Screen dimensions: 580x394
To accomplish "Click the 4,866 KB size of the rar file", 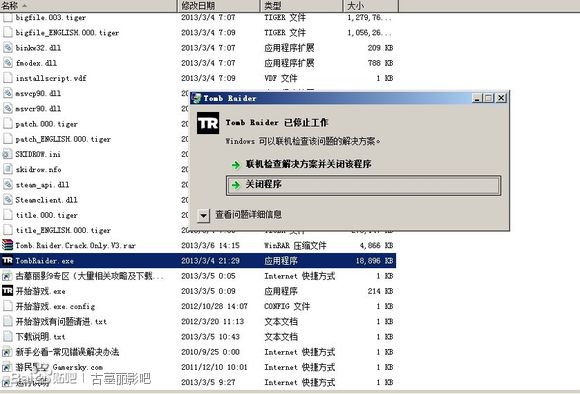I will tap(377, 245).
